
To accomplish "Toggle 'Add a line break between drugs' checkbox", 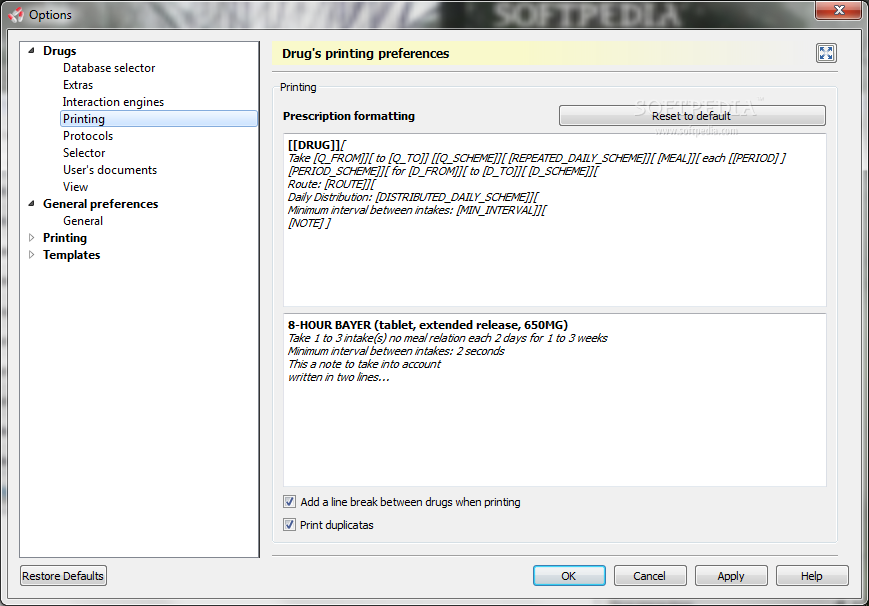I will point(289,502).
